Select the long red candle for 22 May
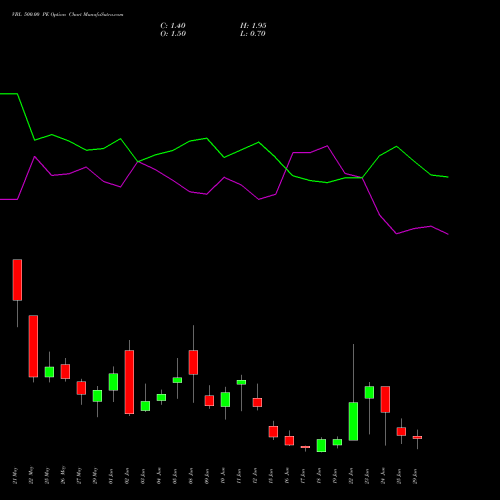 33,346
